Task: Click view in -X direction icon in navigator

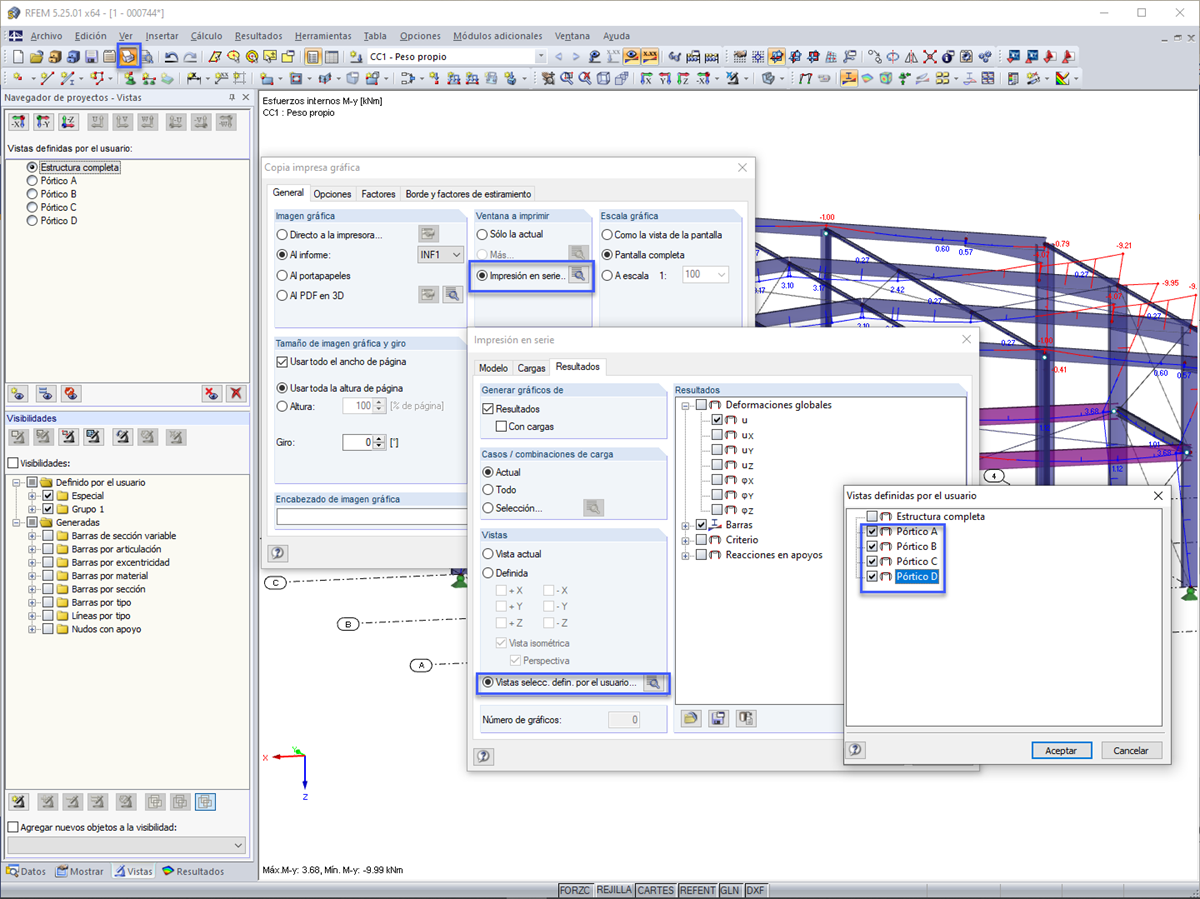Action: [18, 122]
